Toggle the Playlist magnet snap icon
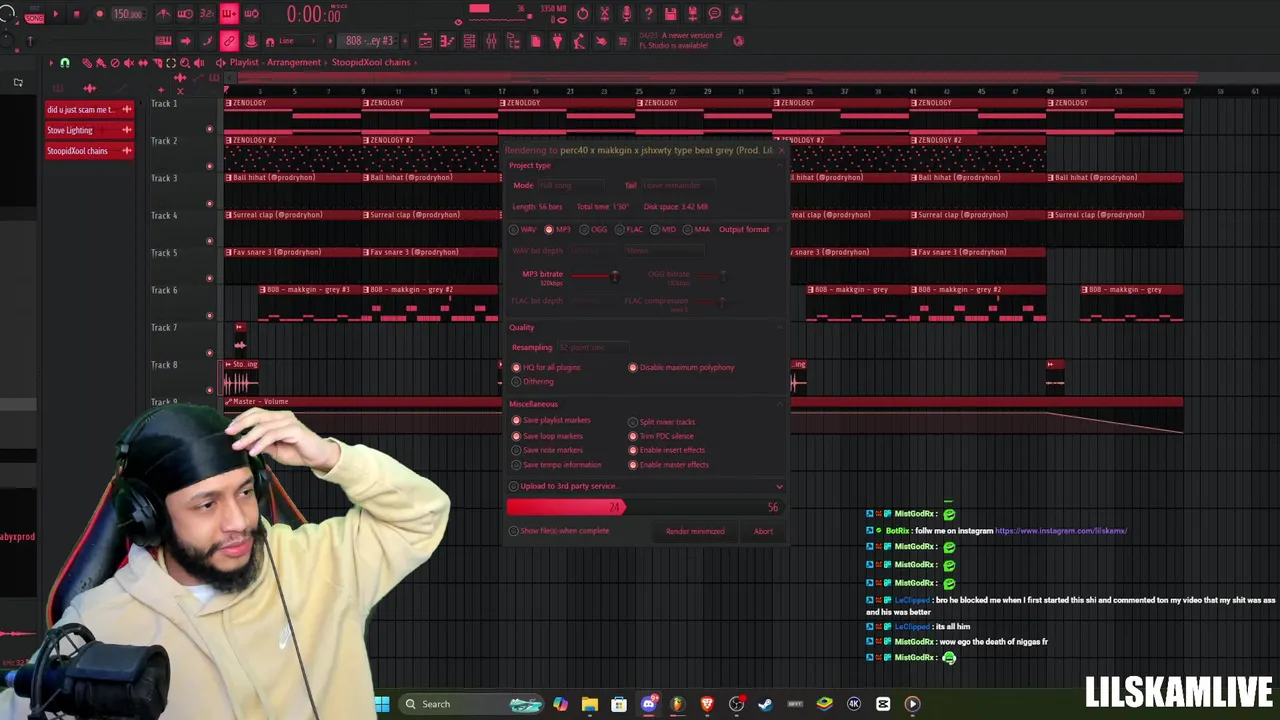This screenshot has width=1280, height=720. [x=65, y=62]
